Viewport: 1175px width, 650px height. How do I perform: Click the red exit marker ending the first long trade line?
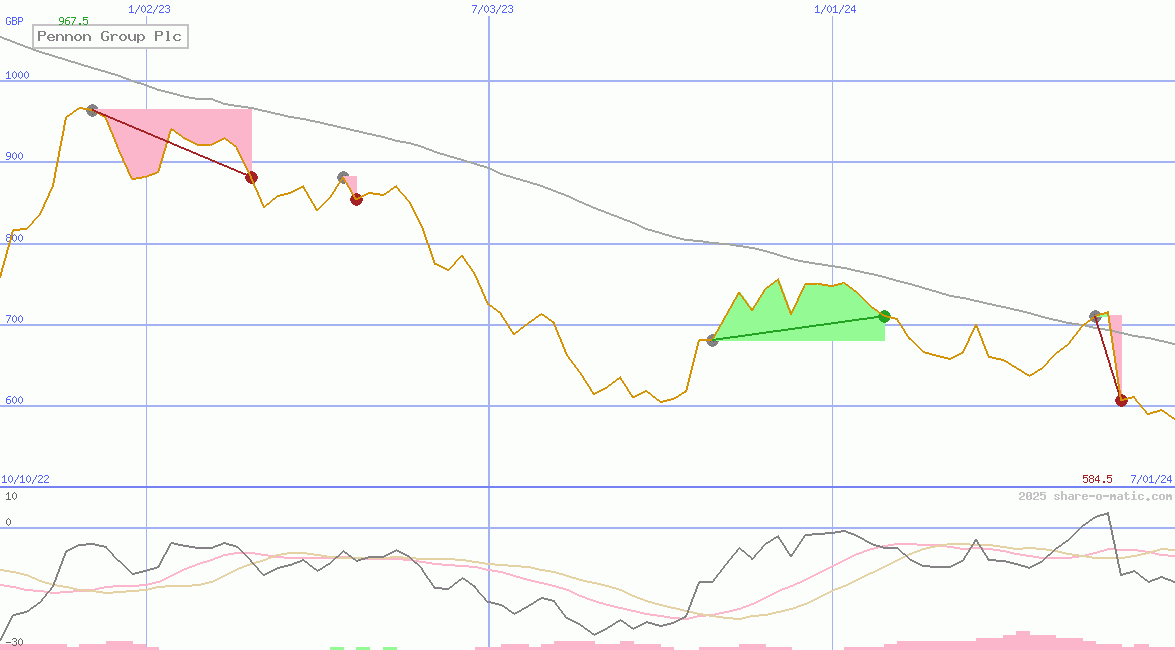(x=251, y=177)
